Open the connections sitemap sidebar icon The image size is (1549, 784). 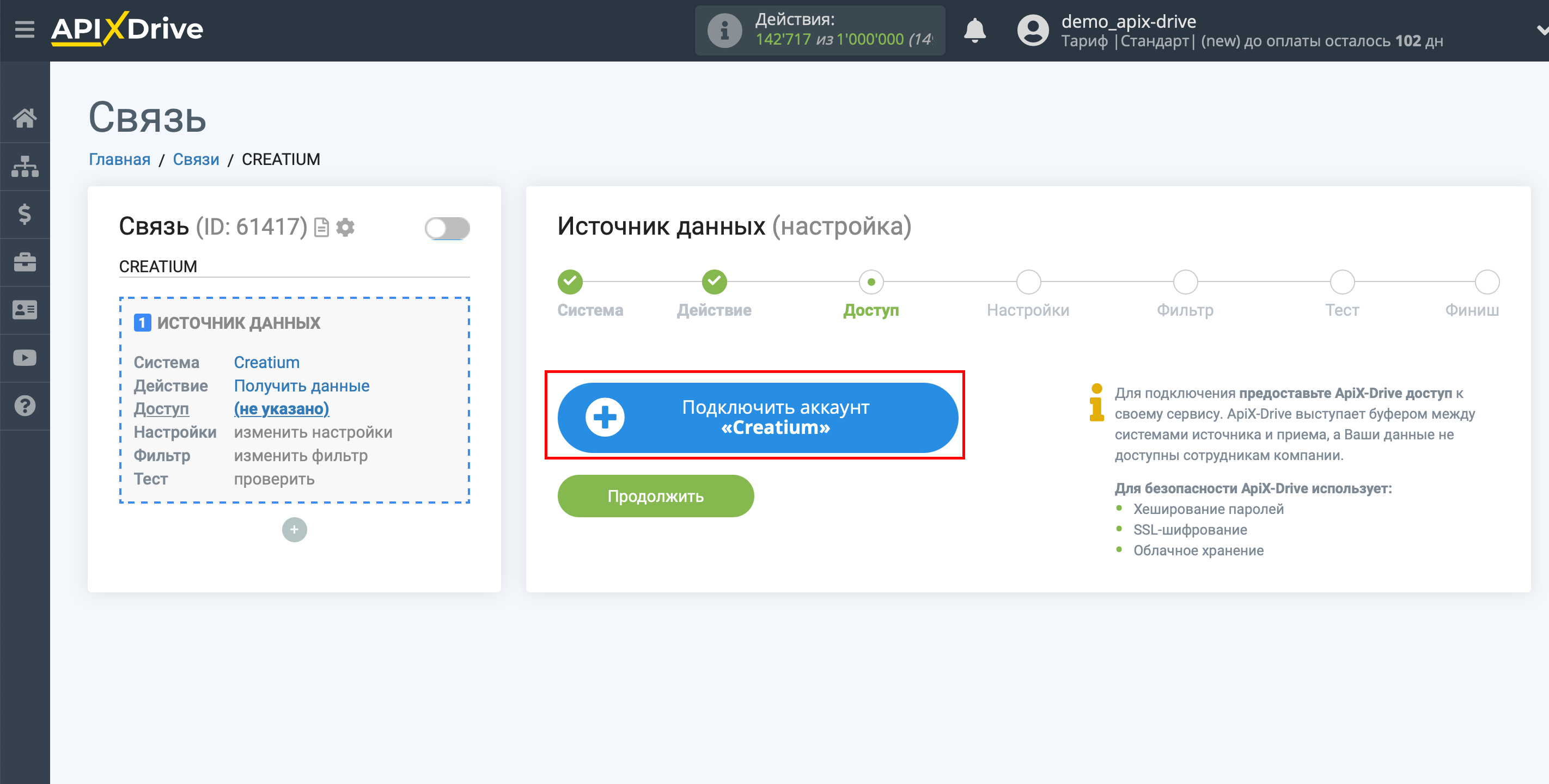[x=25, y=166]
